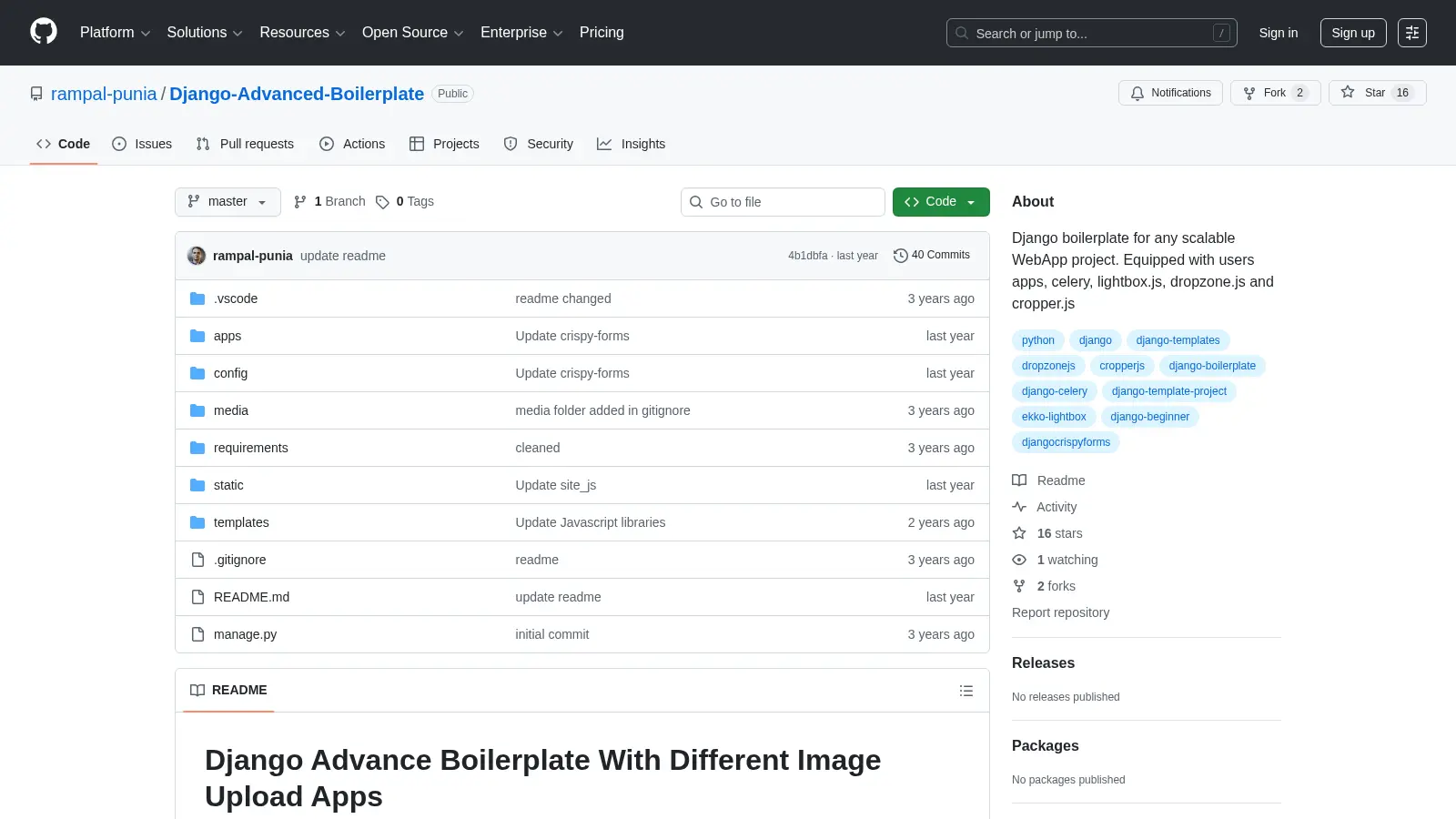Click the commits history clock icon

tap(901, 256)
